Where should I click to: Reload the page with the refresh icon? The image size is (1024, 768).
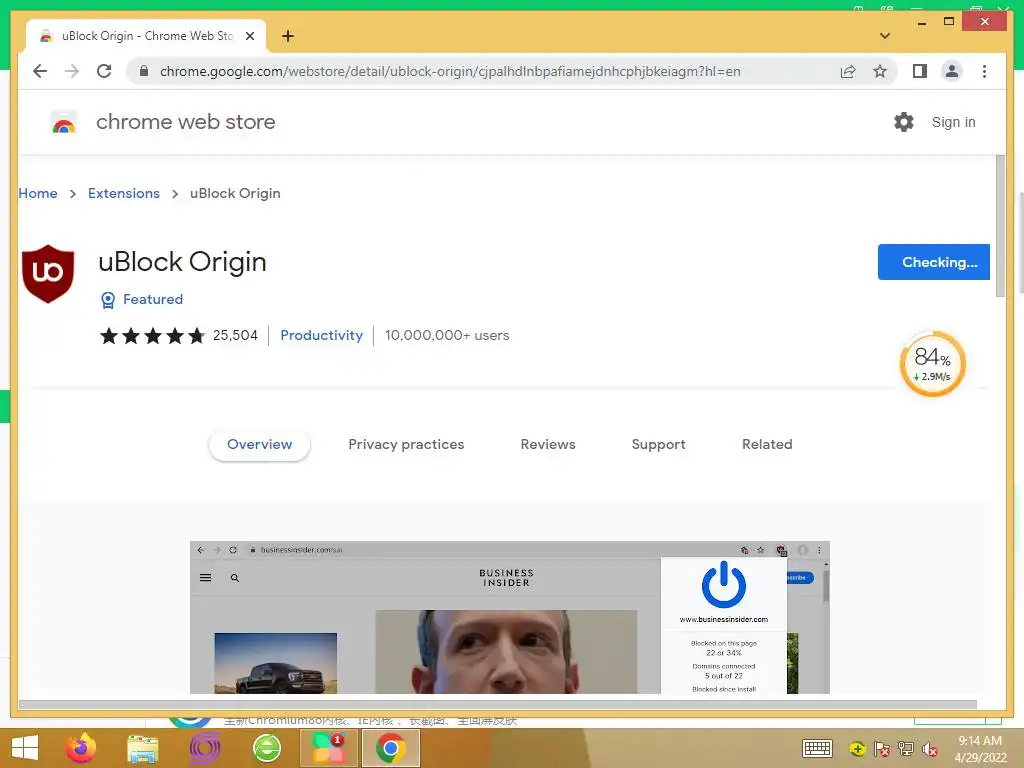104,71
